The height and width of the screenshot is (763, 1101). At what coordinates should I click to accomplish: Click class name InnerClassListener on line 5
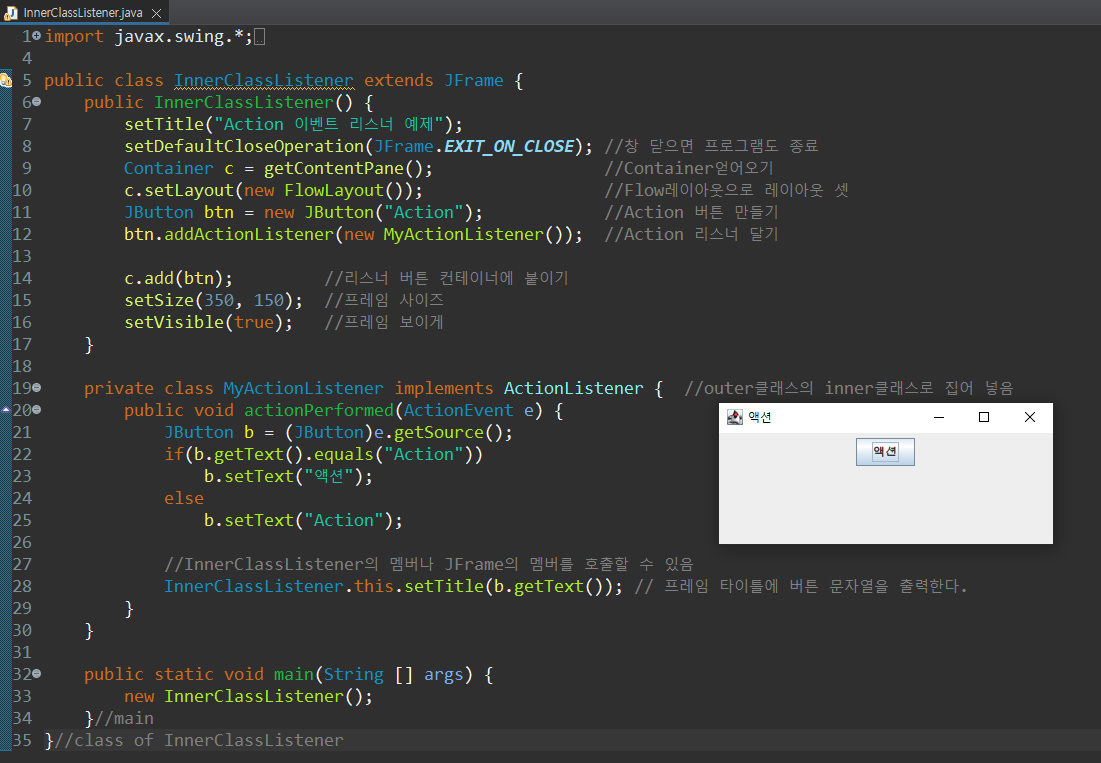pyautogui.click(x=263, y=81)
